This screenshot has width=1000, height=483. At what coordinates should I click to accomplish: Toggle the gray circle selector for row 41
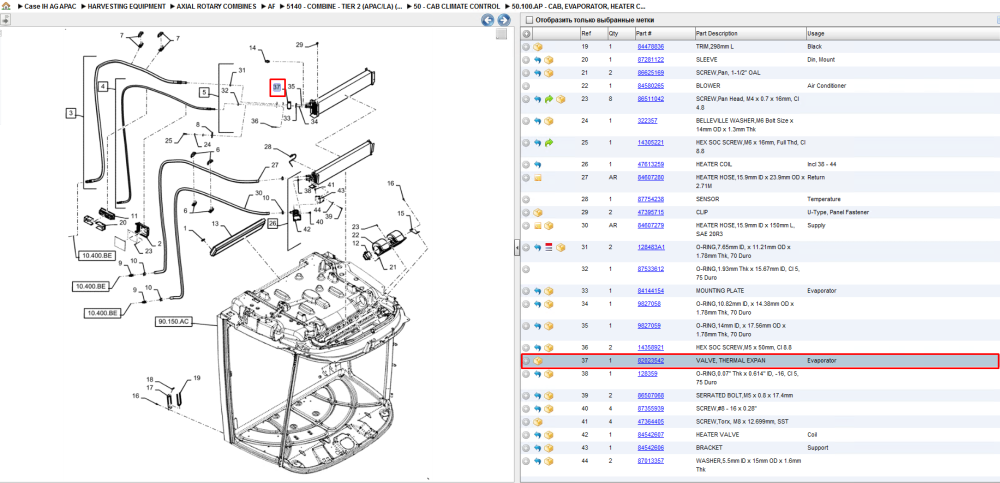[x=526, y=422]
